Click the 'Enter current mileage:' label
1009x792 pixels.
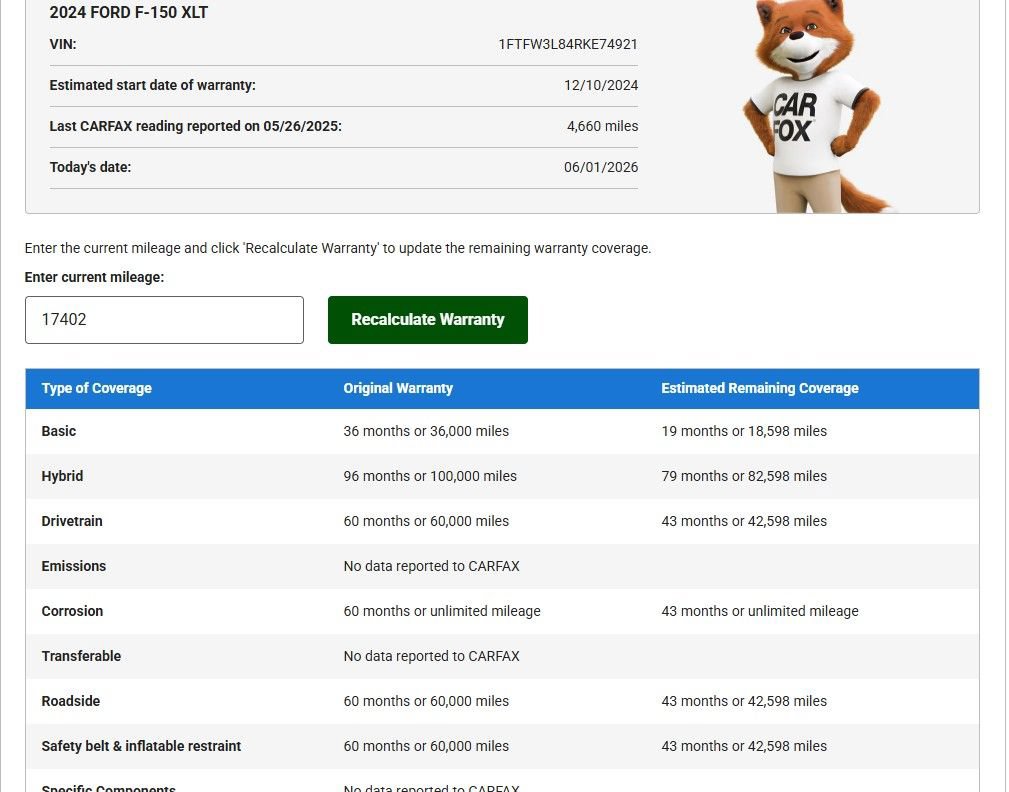point(94,277)
